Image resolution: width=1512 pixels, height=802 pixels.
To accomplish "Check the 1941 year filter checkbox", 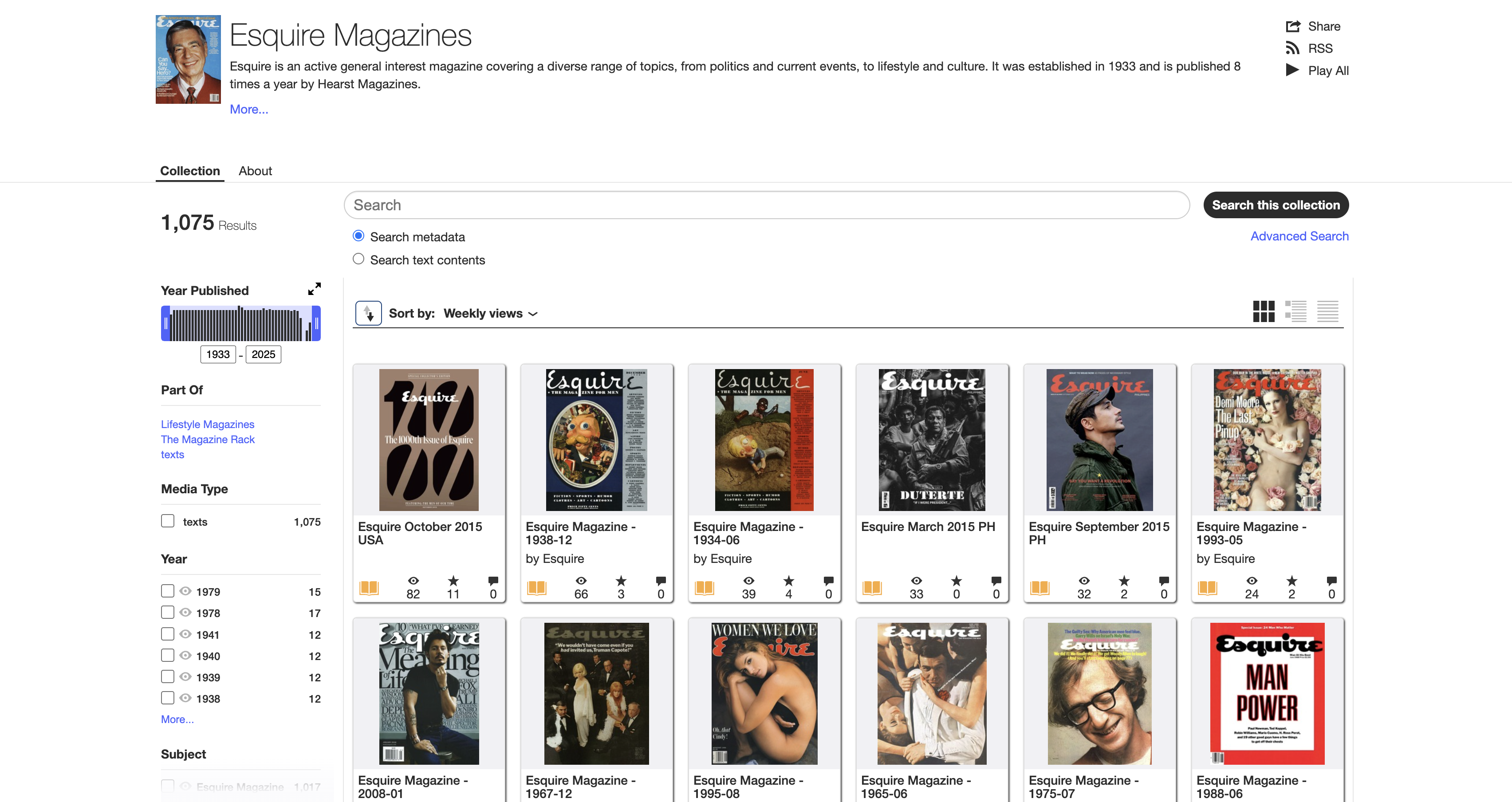I will click(168, 633).
